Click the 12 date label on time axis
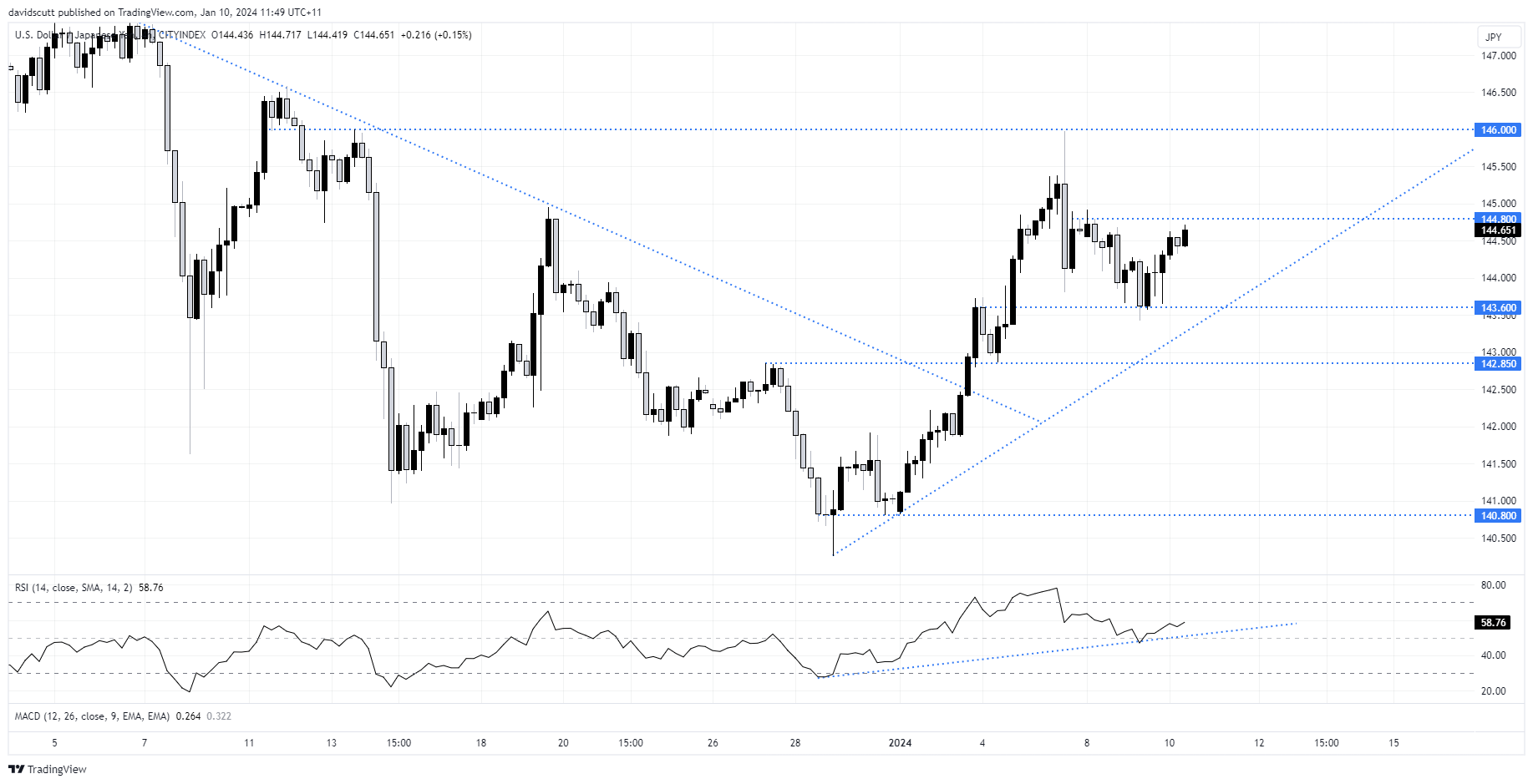The height and width of the screenshot is (784, 1533). 1259,743
